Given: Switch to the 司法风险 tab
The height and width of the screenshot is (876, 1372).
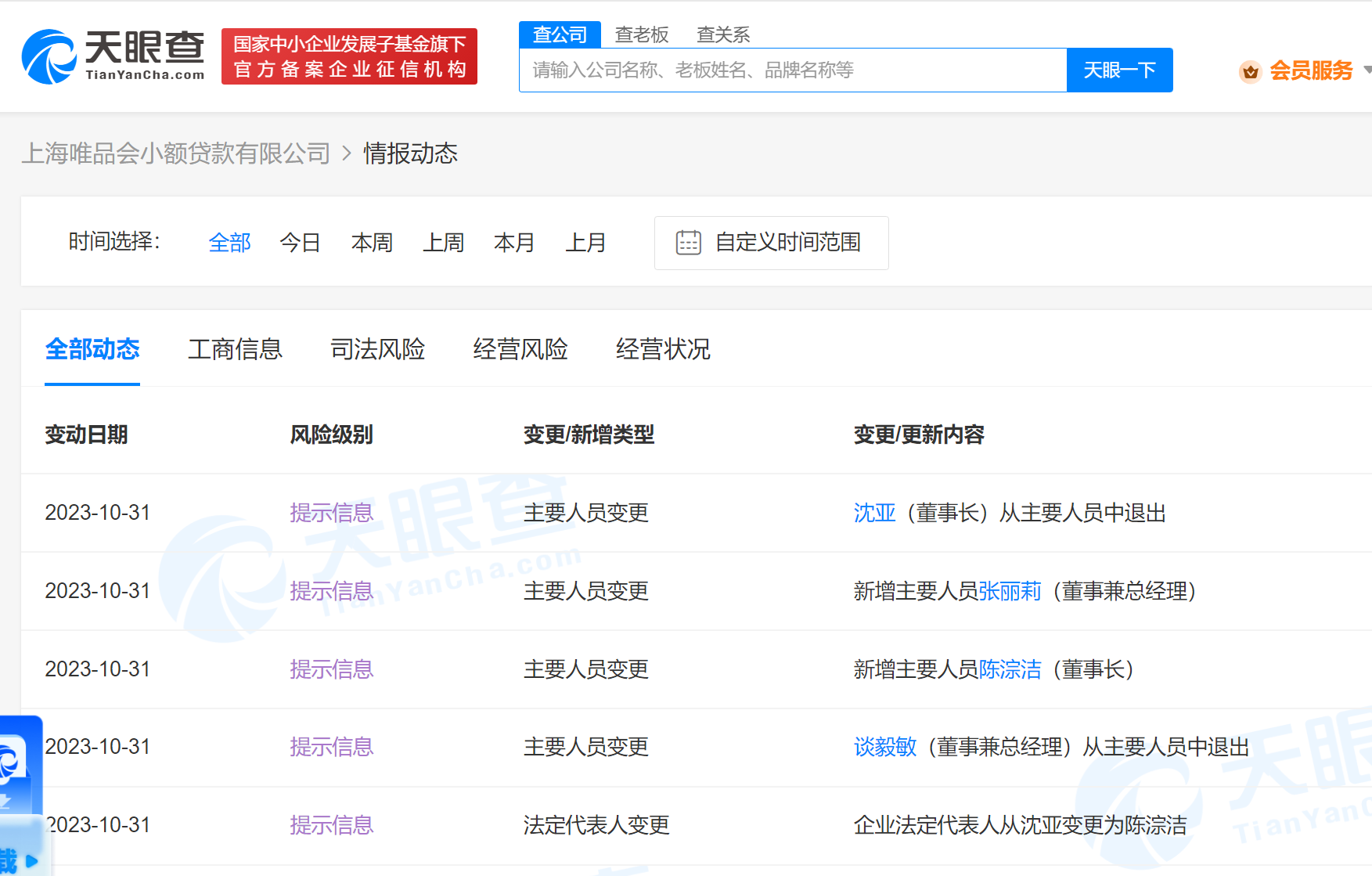Looking at the screenshot, I should (x=377, y=349).
